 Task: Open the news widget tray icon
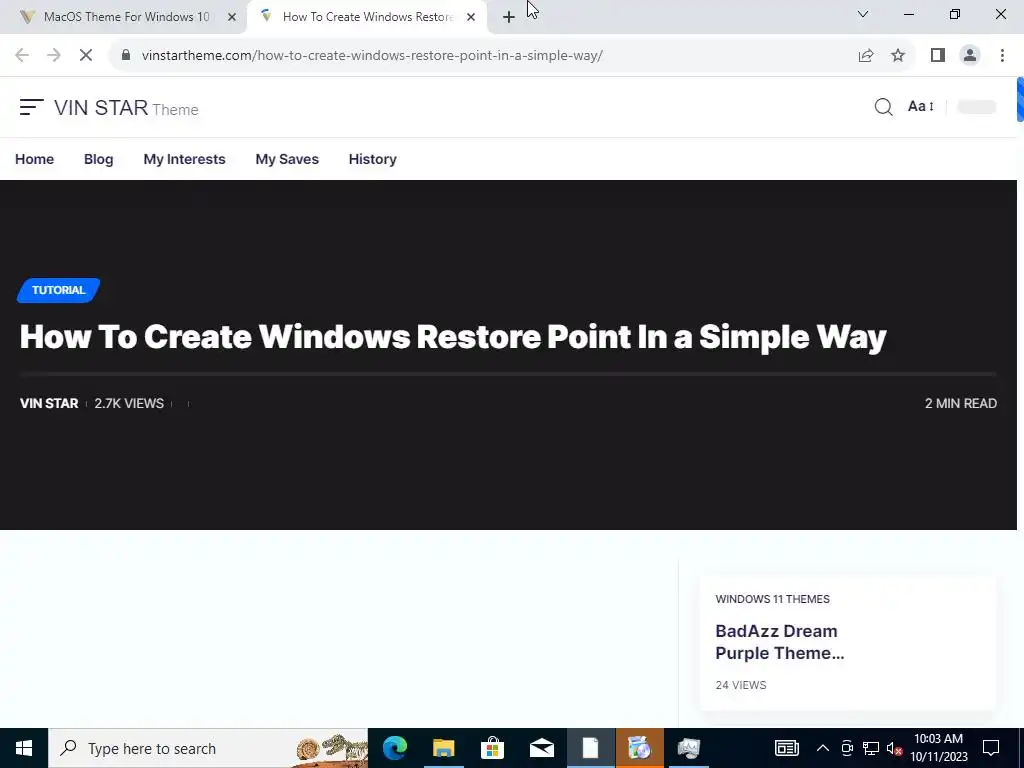pos(786,748)
